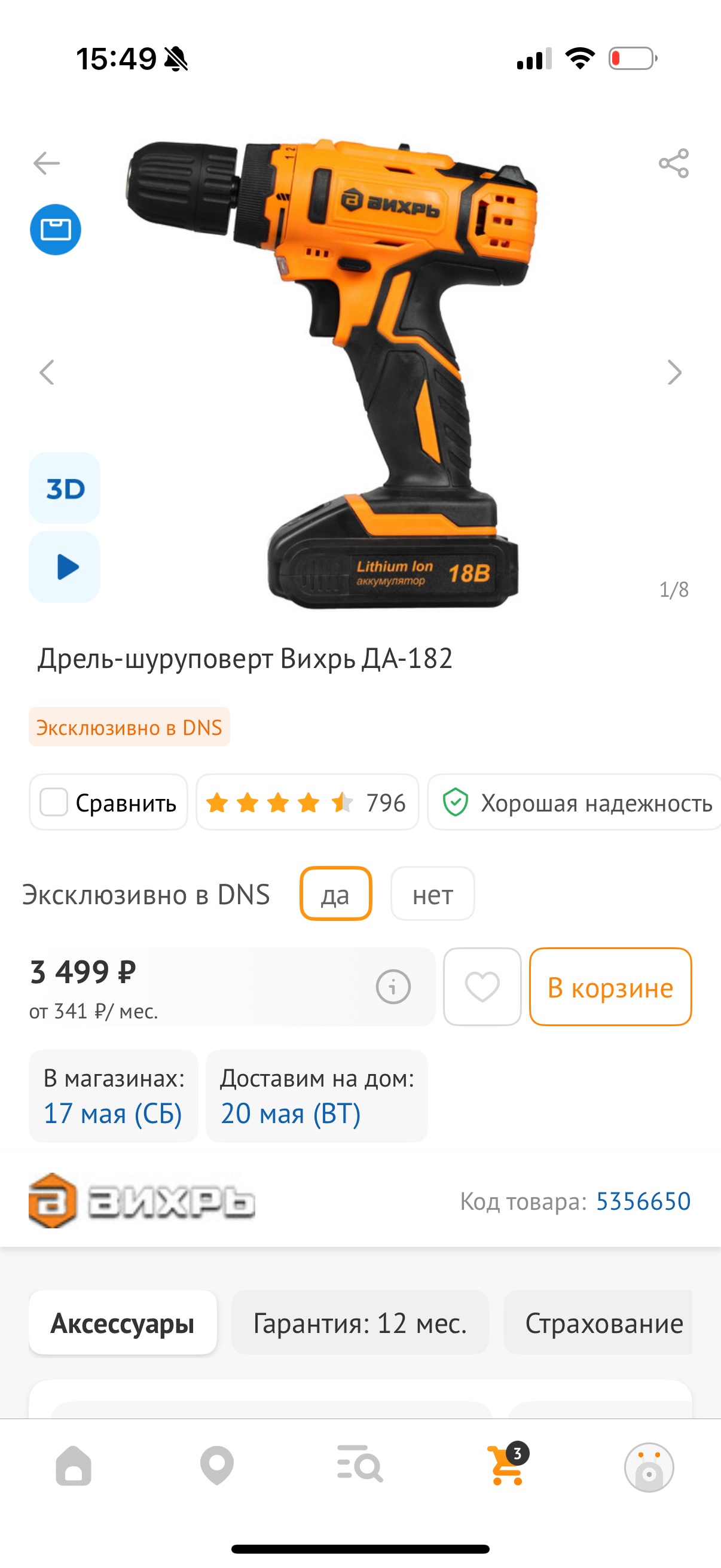Show the next product image
The height and width of the screenshot is (1568, 721).
[674, 372]
